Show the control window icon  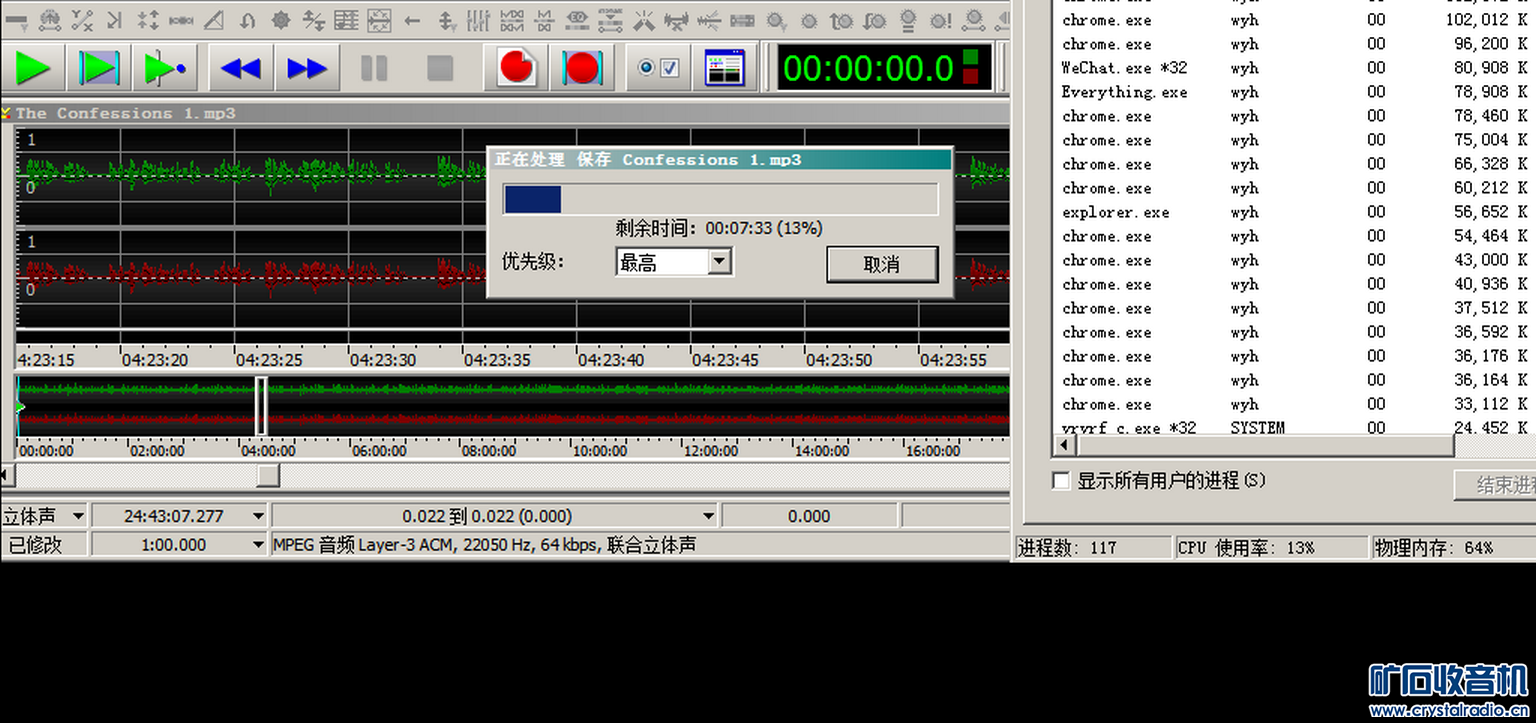[x=724, y=68]
